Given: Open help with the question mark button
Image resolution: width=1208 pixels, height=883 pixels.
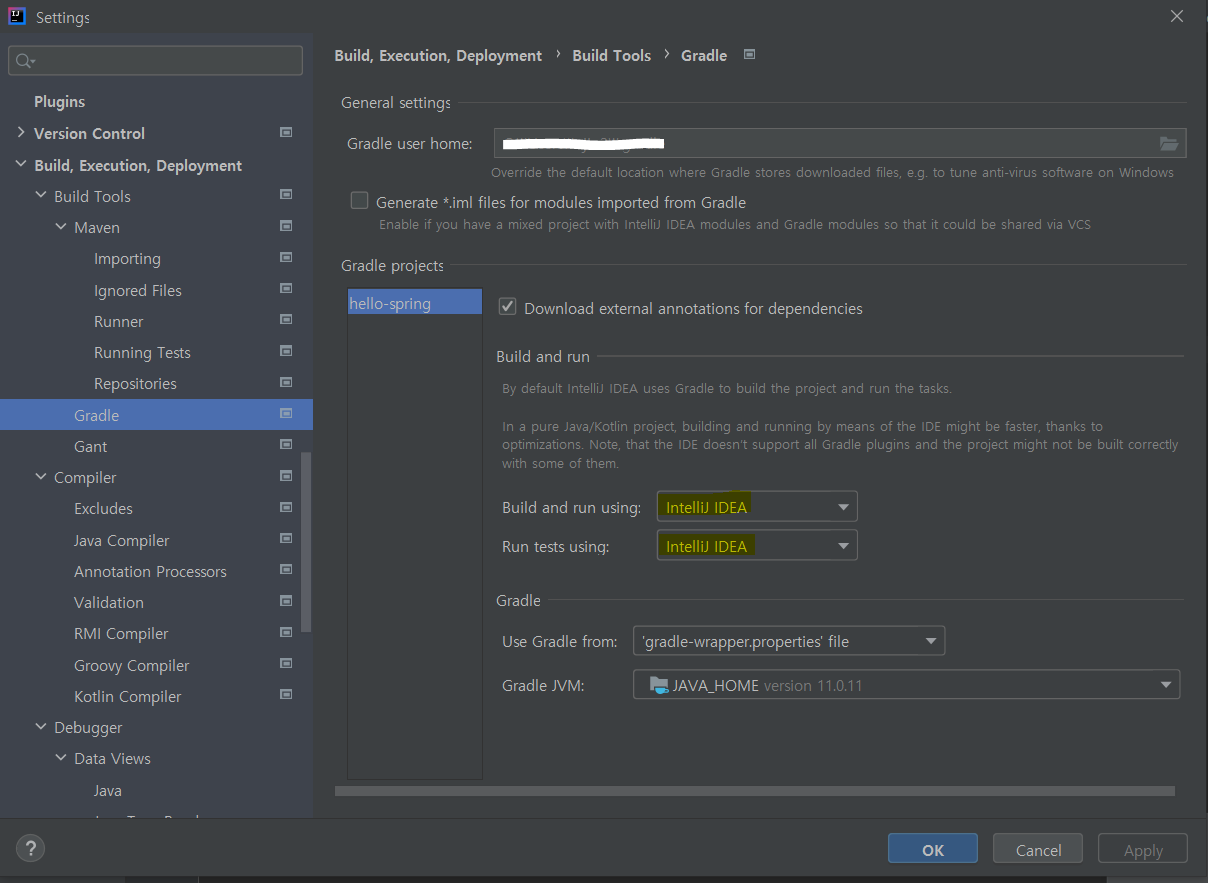Looking at the screenshot, I should (x=30, y=849).
